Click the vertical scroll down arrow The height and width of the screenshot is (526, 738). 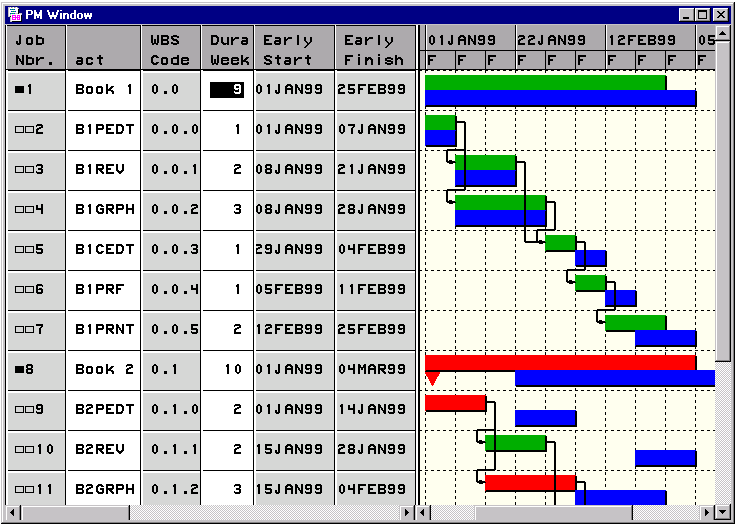click(722, 511)
